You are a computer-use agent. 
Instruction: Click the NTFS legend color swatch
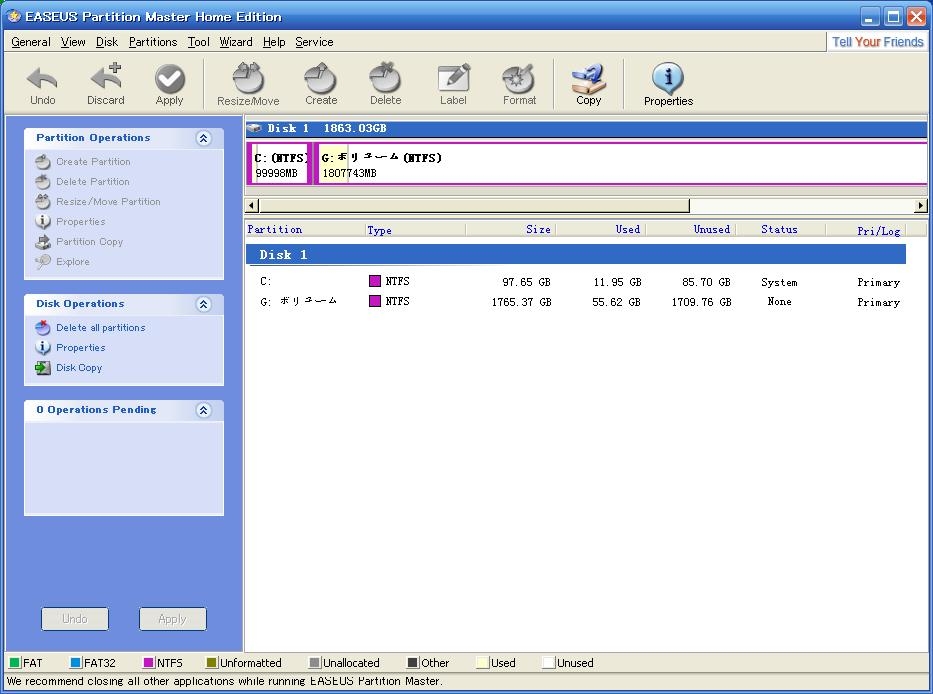coord(149,662)
